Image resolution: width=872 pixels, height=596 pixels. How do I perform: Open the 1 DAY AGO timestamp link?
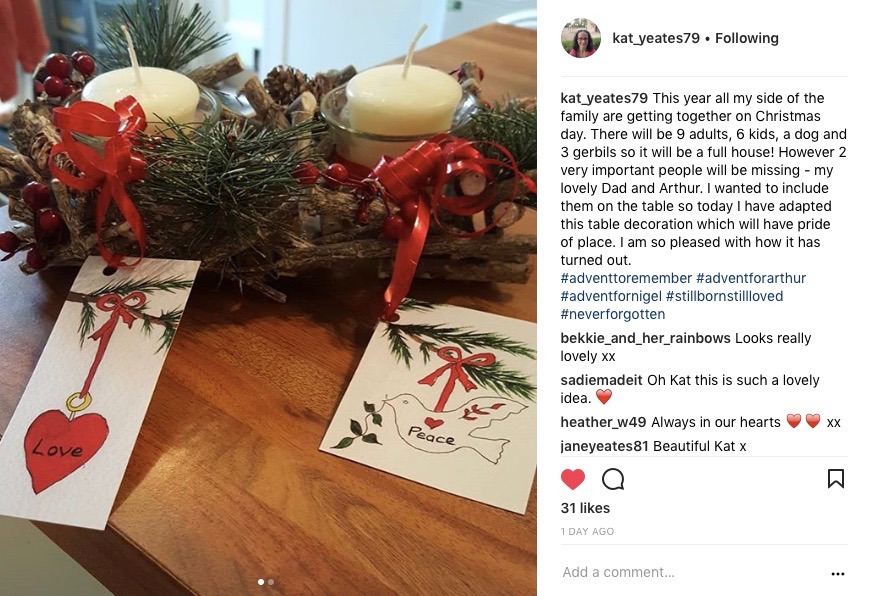[587, 532]
